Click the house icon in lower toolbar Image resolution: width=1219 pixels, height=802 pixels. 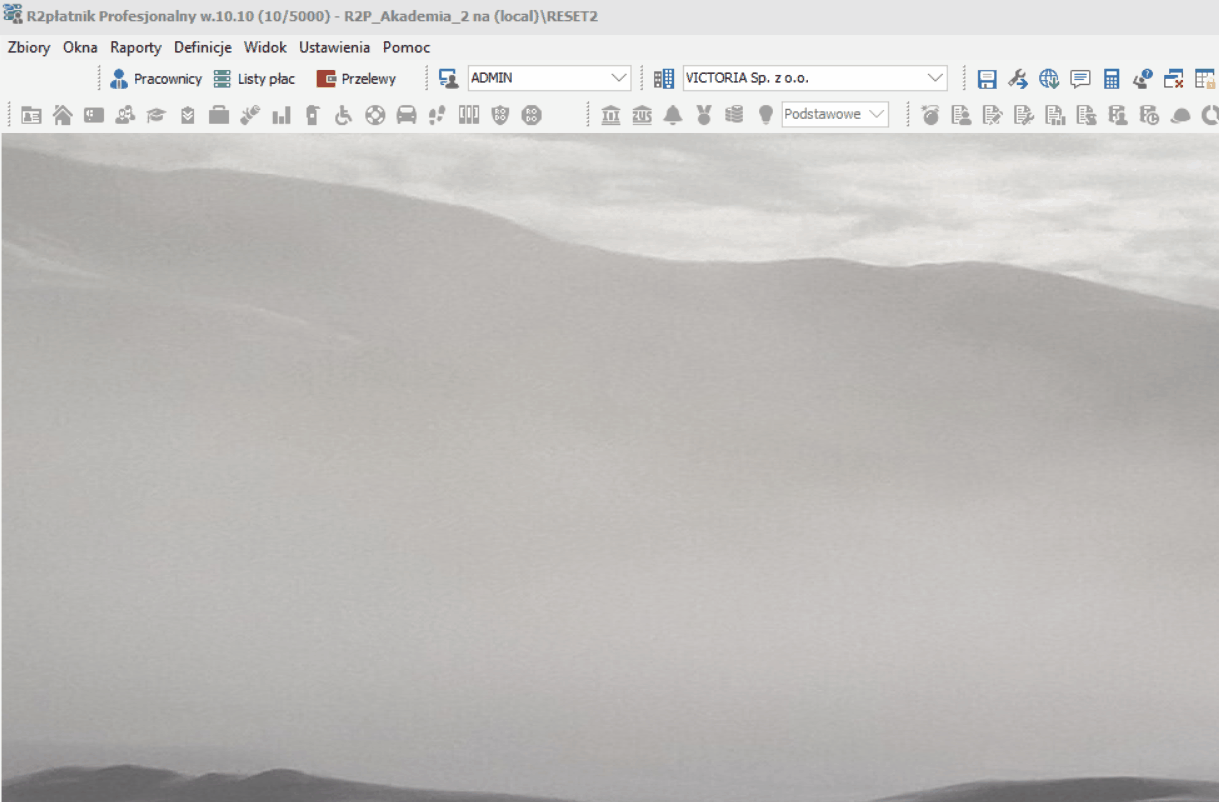tap(62, 115)
